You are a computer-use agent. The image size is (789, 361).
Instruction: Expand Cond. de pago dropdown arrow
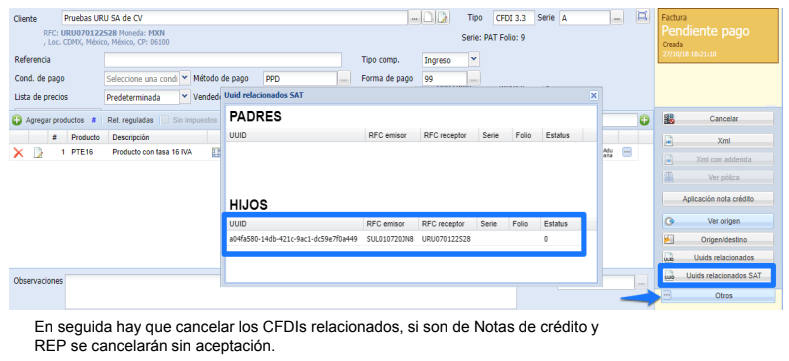(185, 79)
